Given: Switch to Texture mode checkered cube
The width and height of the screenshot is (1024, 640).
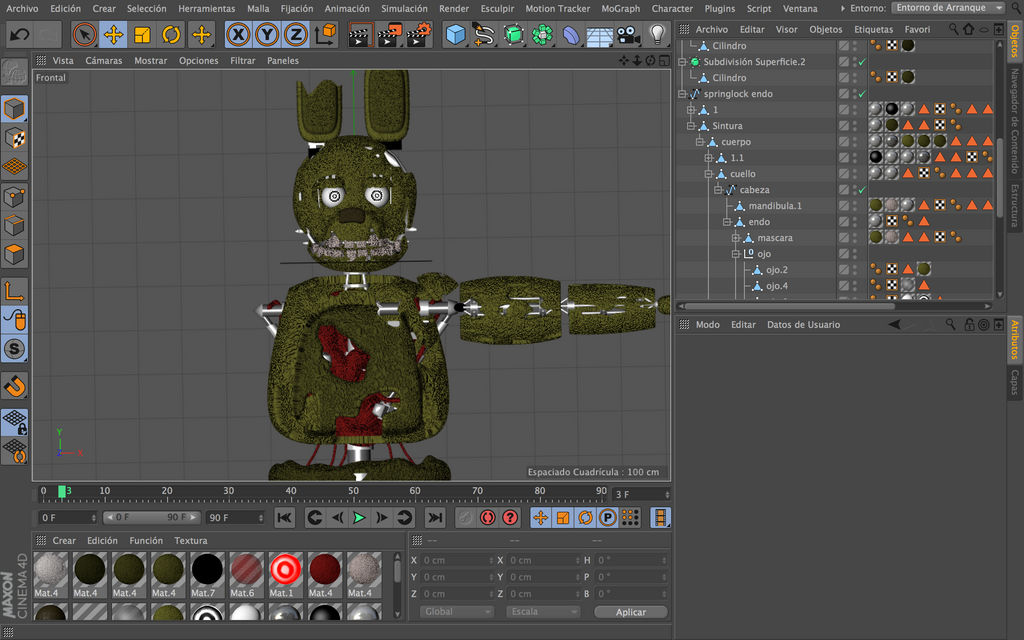Looking at the screenshot, I should 14,138.
